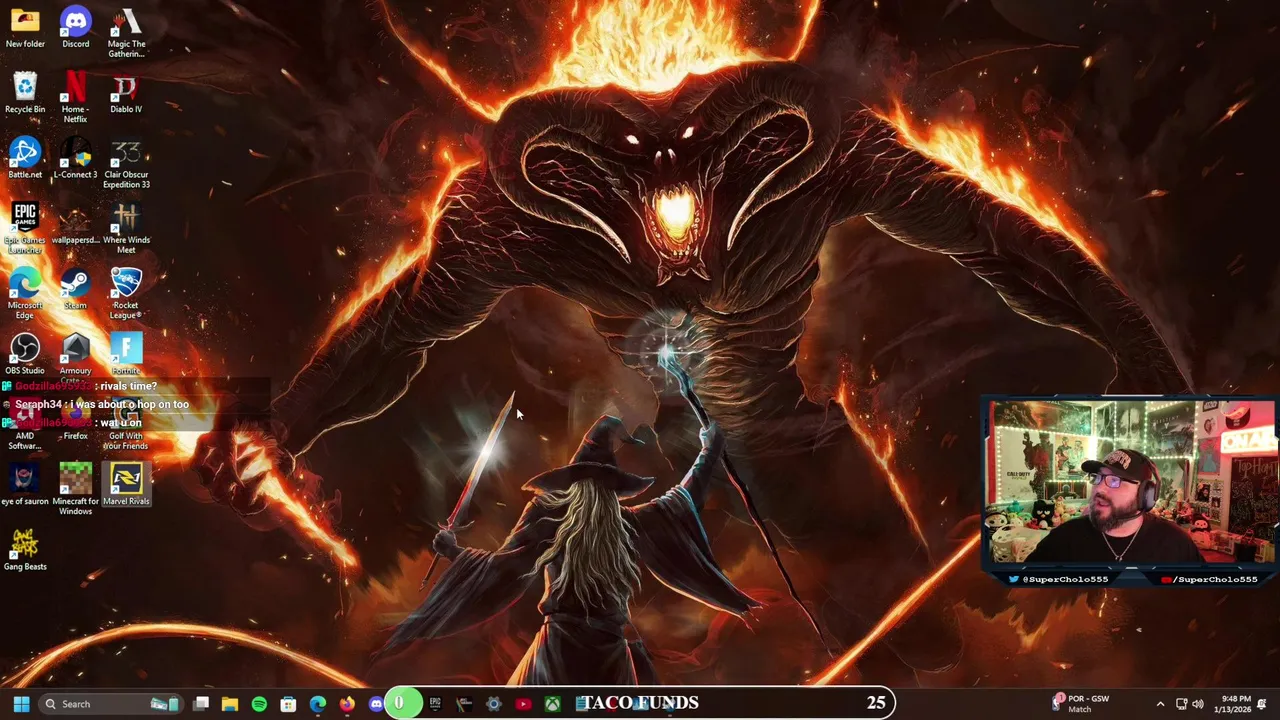Select the Gang Beasts desktop icon

tap(25, 550)
